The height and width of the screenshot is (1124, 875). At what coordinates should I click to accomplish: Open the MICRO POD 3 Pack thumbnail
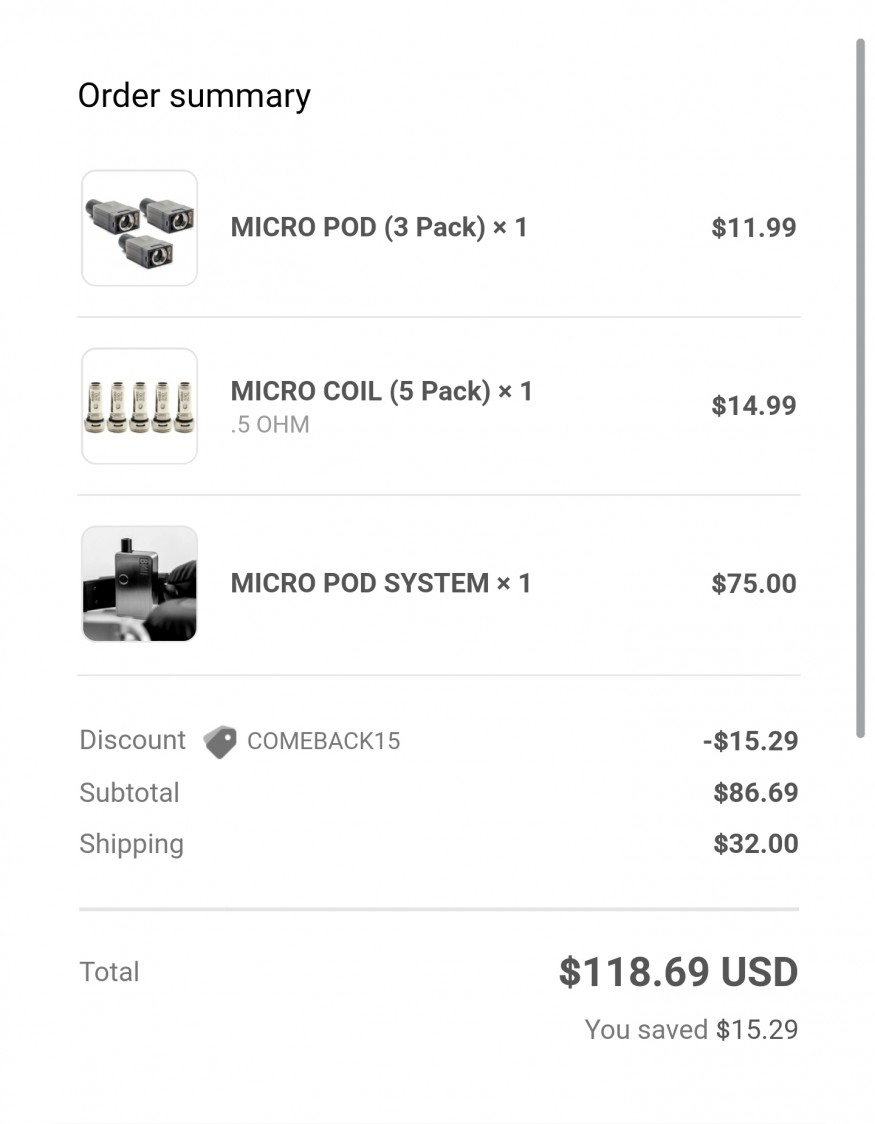(x=139, y=228)
